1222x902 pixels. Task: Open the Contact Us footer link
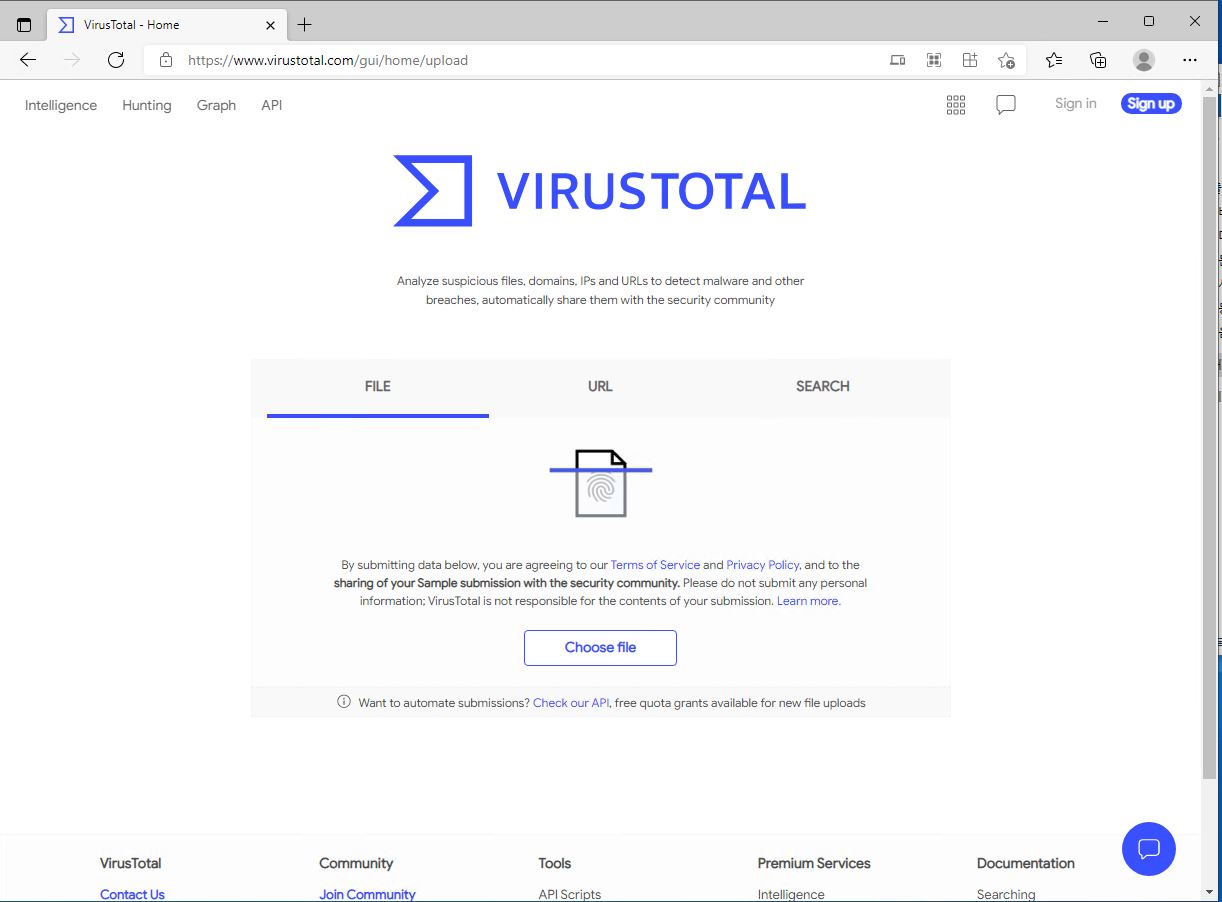click(132, 894)
